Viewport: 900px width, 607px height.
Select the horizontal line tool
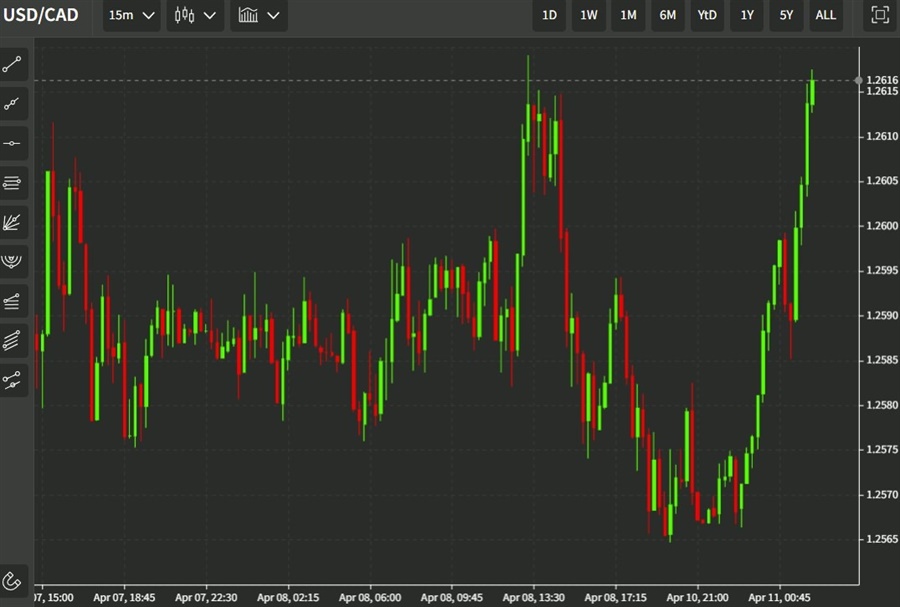pos(13,143)
